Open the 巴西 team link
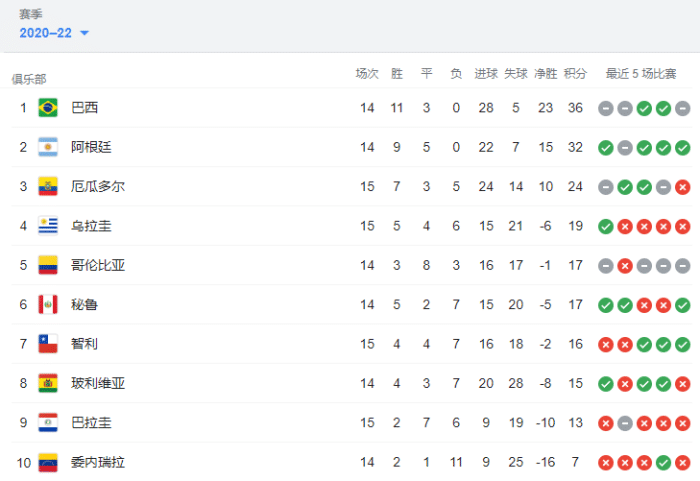The image size is (700, 481). (85, 108)
